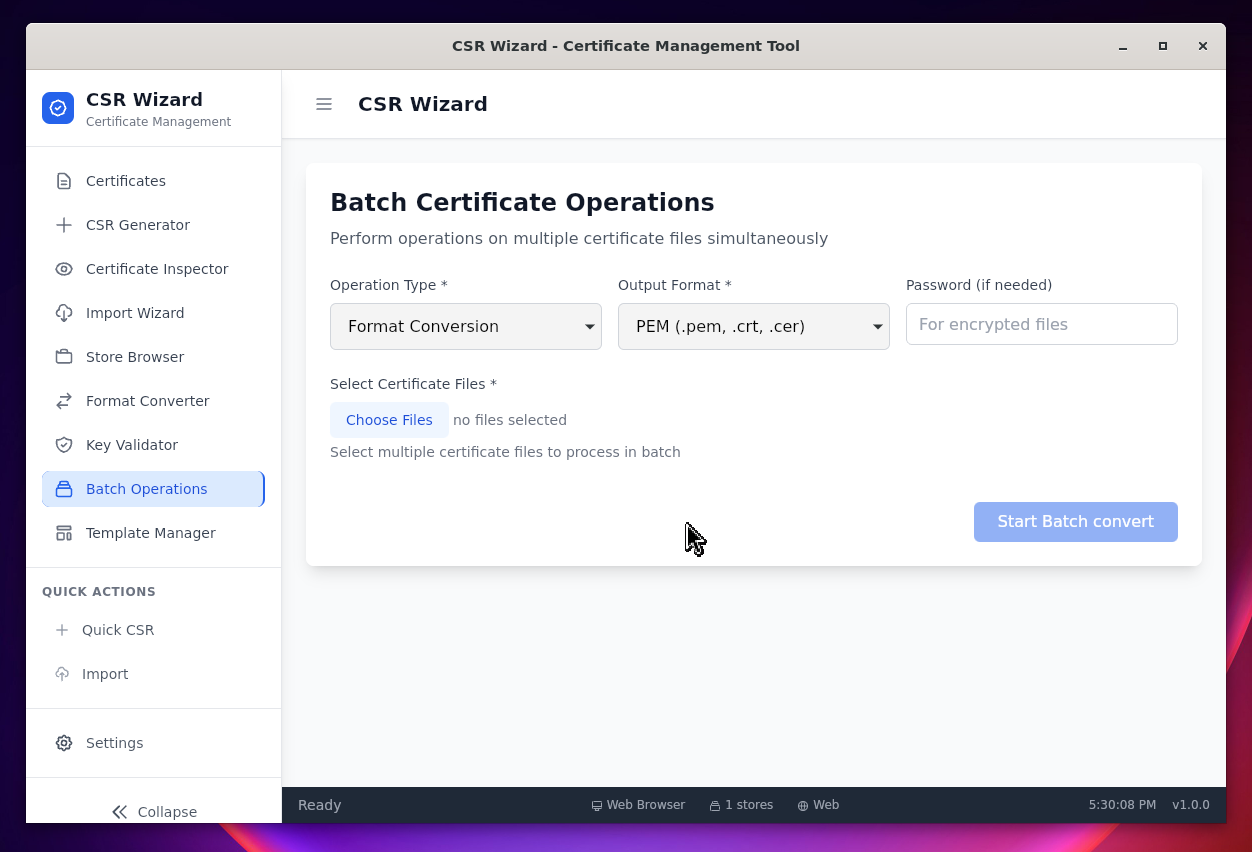Launch Quick CSR from quick actions

tap(118, 630)
